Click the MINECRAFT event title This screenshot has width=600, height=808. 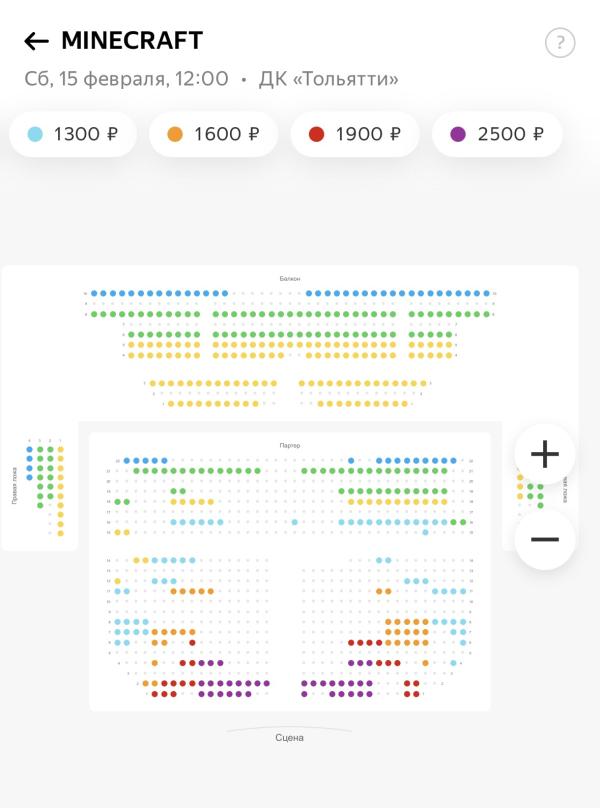(x=132, y=41)
